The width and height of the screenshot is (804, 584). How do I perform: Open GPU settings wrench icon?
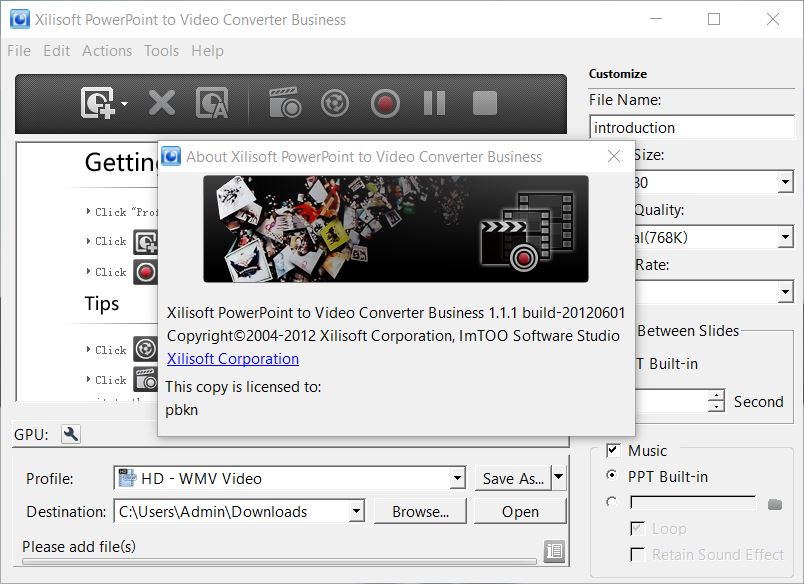71,434
